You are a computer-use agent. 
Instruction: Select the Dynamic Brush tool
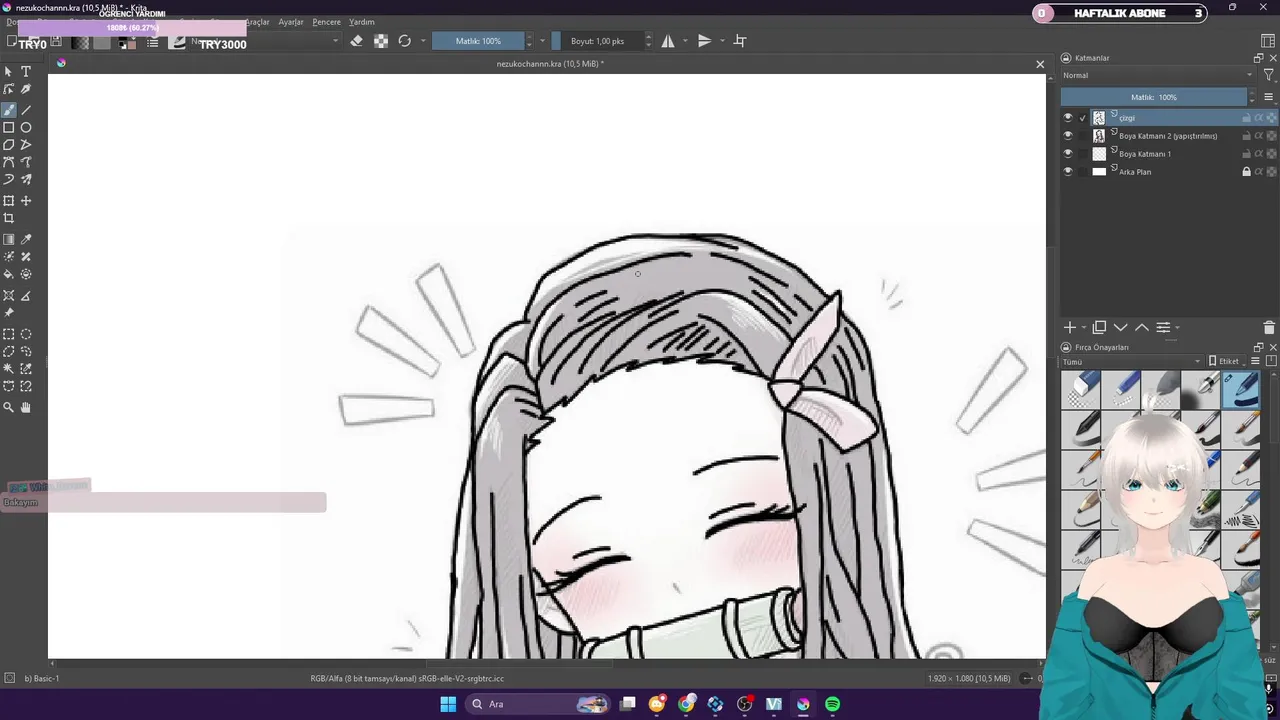click(9, 180)
